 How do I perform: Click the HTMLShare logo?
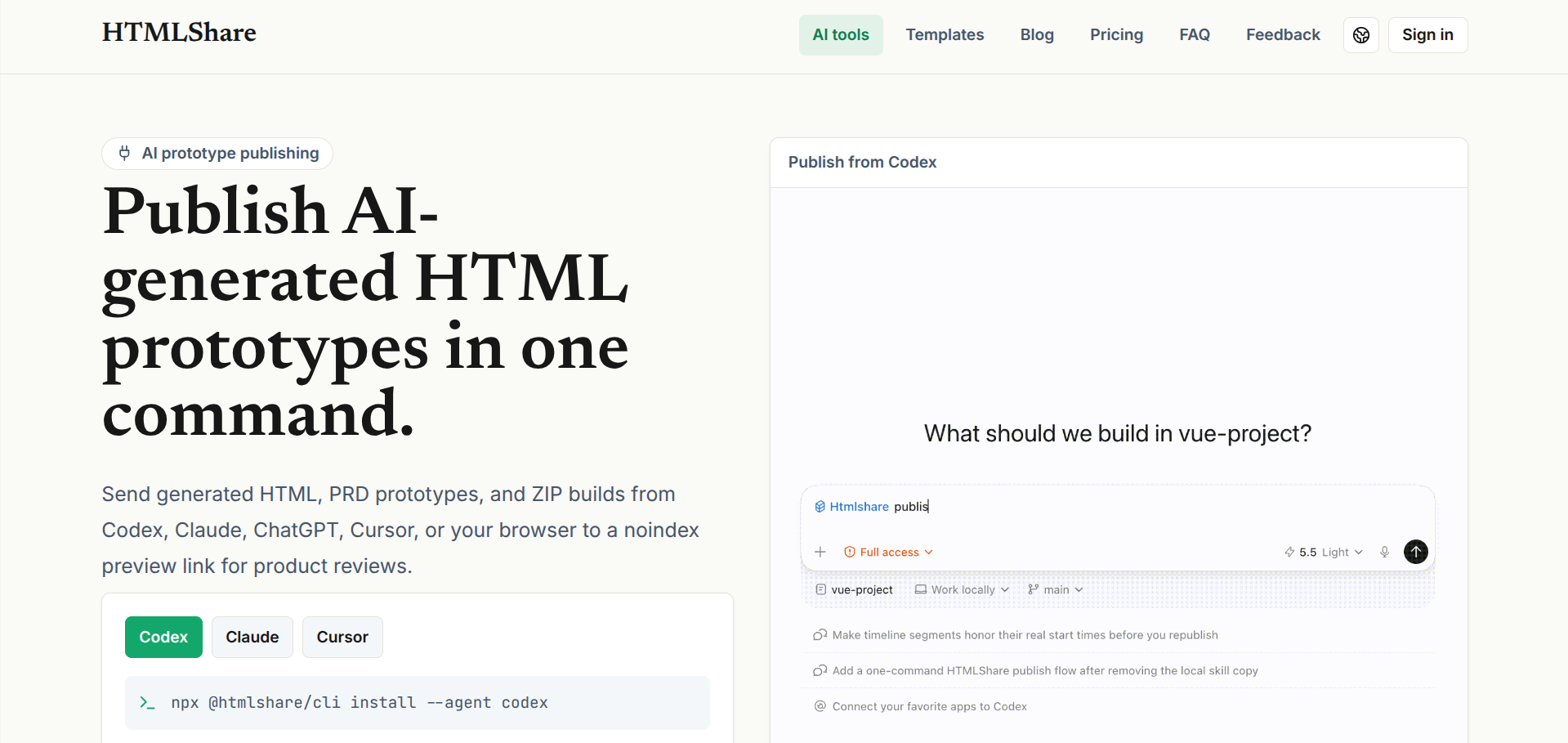pos(179,33)
